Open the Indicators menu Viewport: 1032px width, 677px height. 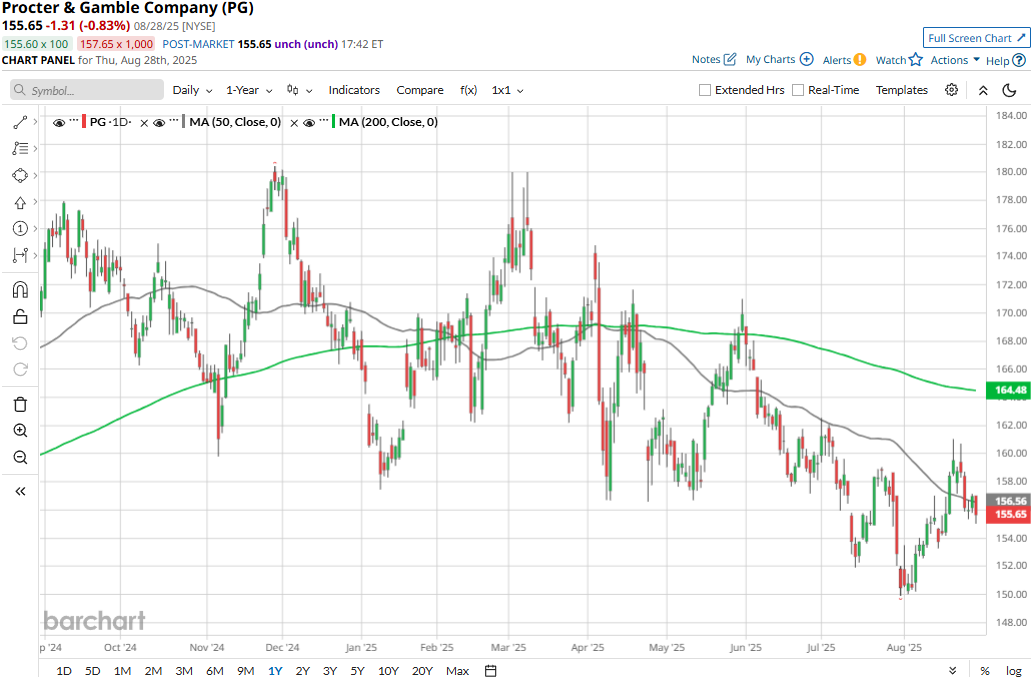tap(354, 90)
